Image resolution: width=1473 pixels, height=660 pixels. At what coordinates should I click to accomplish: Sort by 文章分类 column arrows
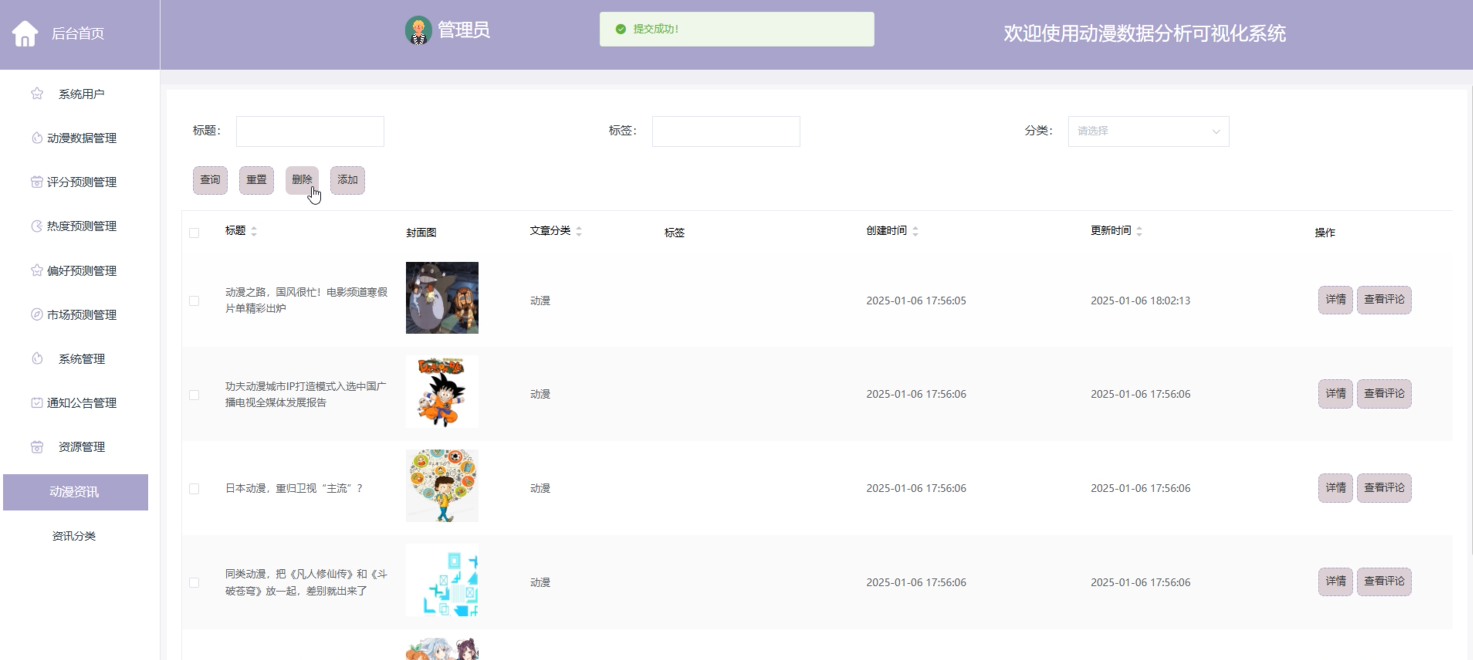579,231
